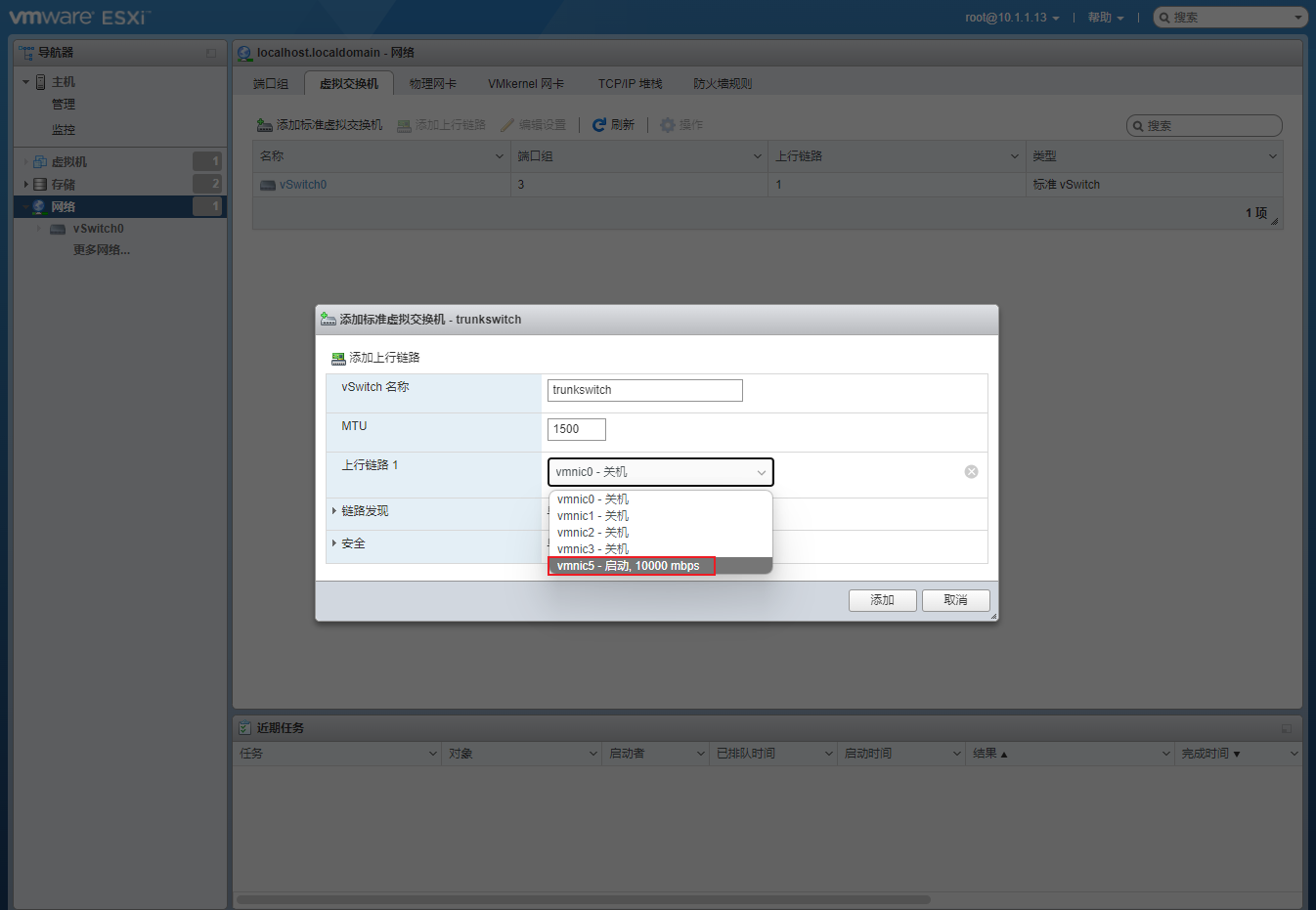This screenshot has width=1316, height=910.
Task: Open the TCP/IP 堆栈 tab
Action: point(631,84)
